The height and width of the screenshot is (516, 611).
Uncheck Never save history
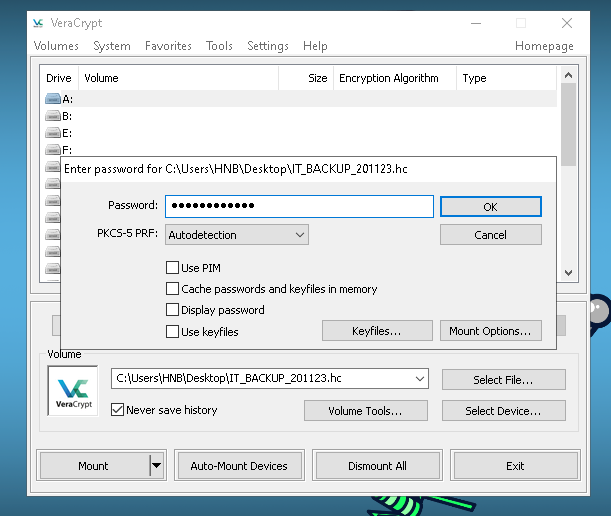(118, 410)
